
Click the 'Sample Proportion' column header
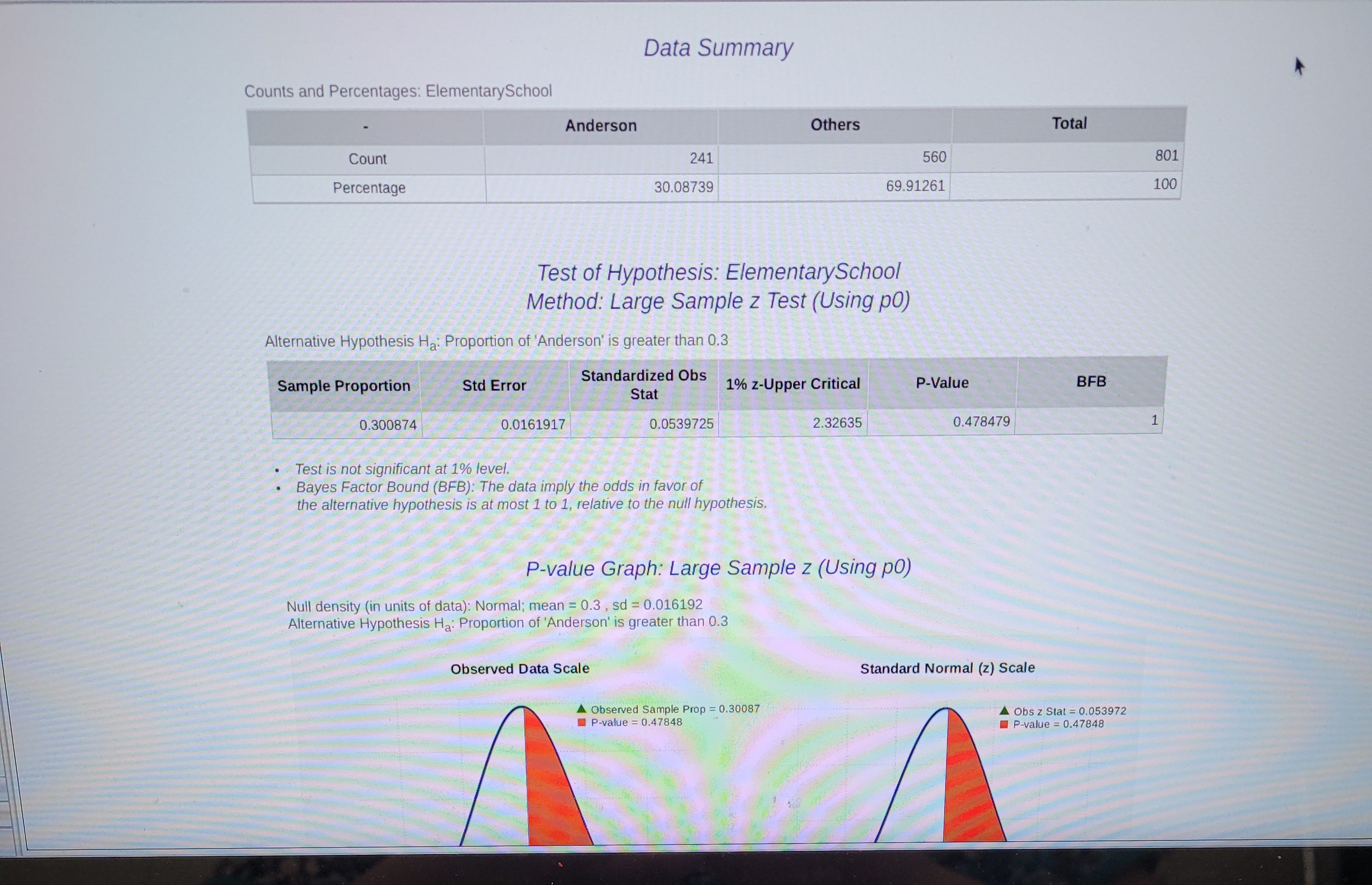[x=344, y=386]
